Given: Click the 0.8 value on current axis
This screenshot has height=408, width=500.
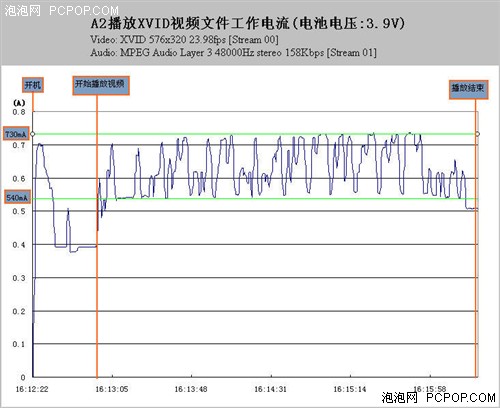Looking at the screenshot, I should pos(19,112).
